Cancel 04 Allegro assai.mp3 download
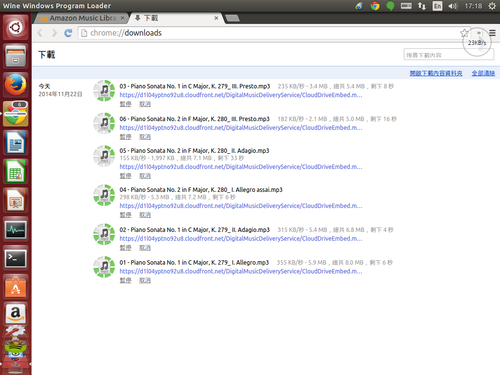This screenshot has width=500, height=375. click(145, 215)
